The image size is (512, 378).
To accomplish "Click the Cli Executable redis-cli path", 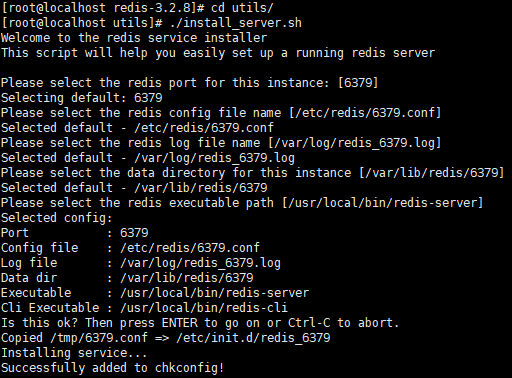I will [x=204, y=308].
